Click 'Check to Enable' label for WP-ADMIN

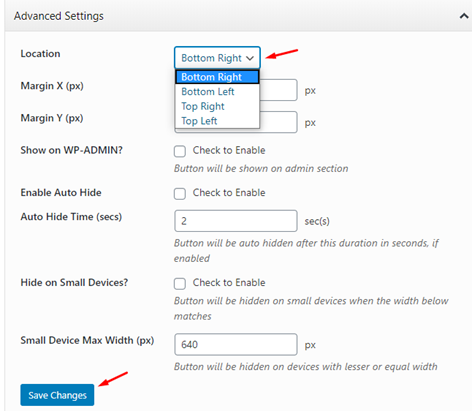[229, 150]
